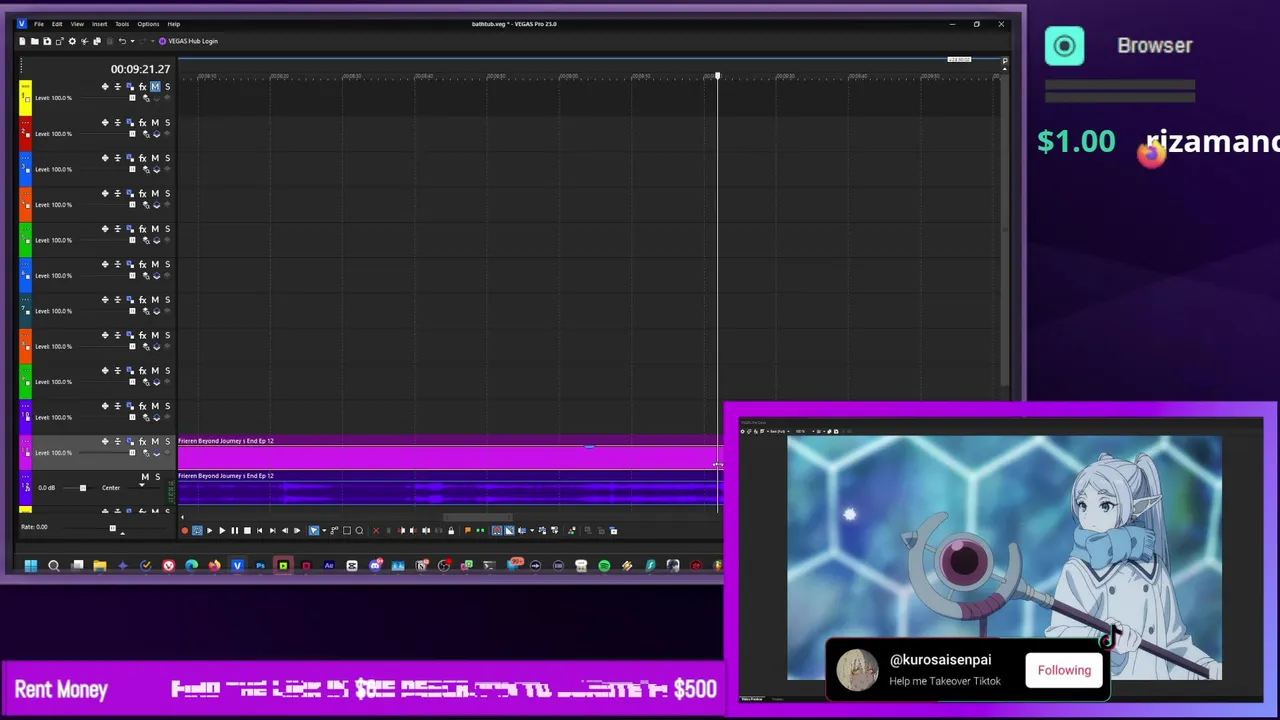The width and height of the screenshot is (1280, 720).
Task: Adjust the playback Rate slider
Action: click(x=112, y=528)
